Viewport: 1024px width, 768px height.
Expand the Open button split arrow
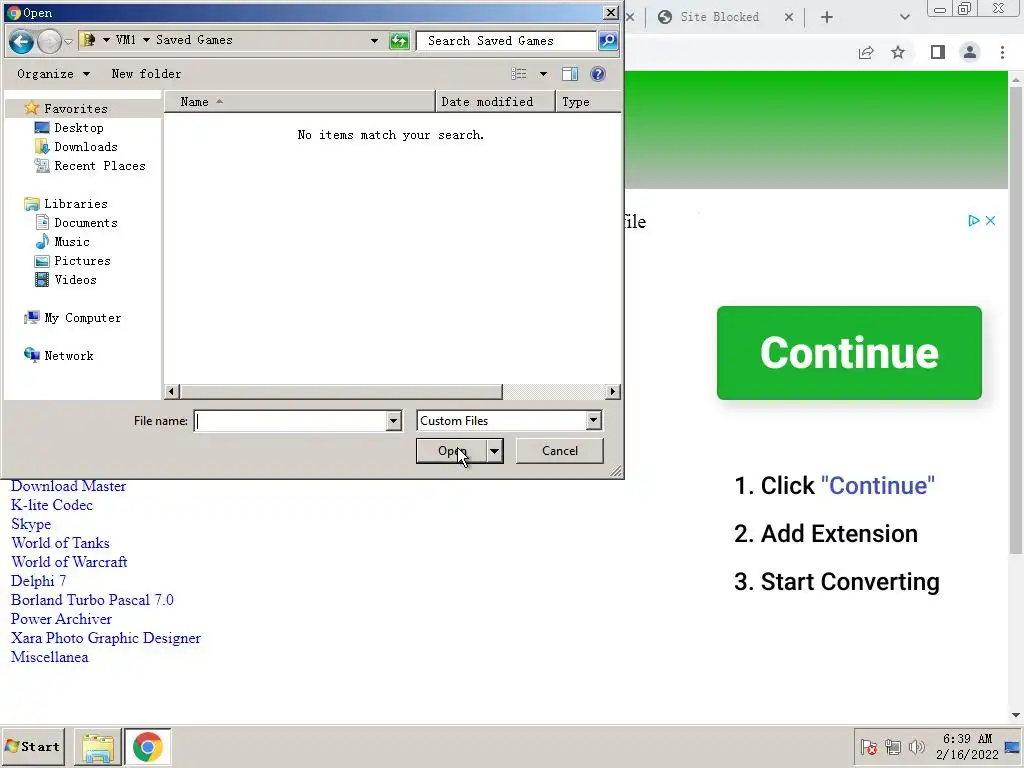pyautogui.click(x=495, y=451)
